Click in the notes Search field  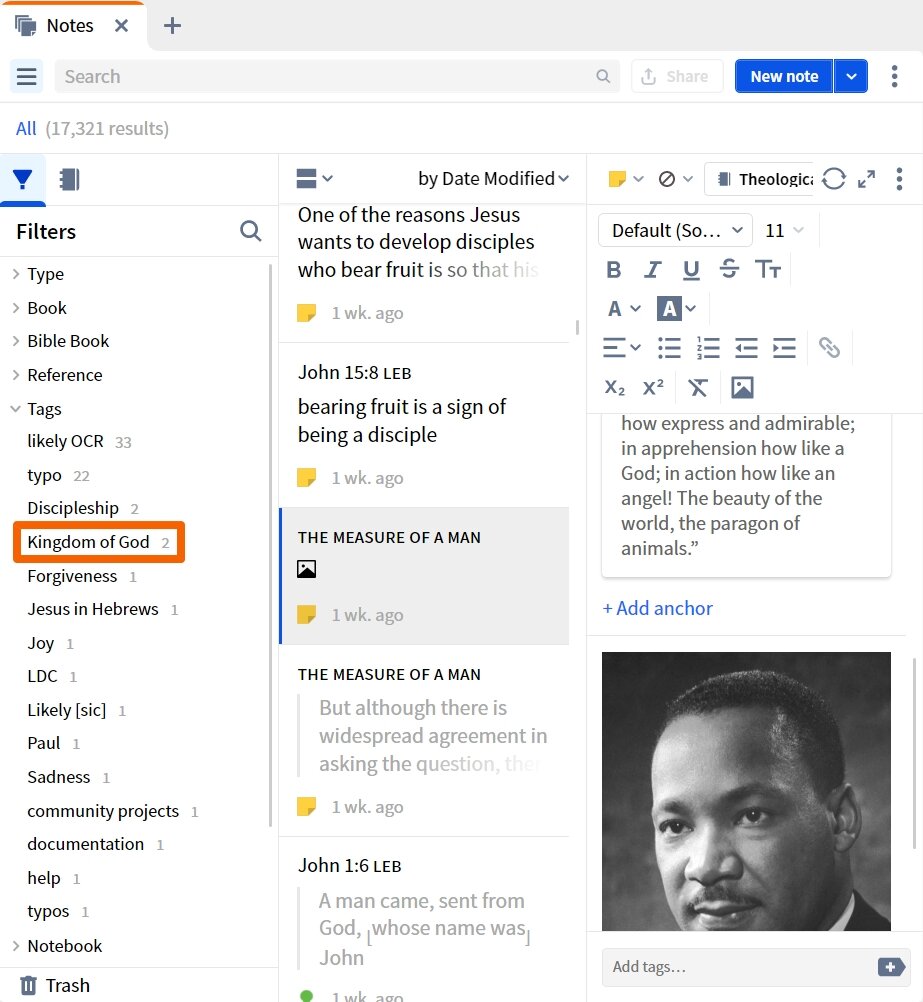point(337,77)
